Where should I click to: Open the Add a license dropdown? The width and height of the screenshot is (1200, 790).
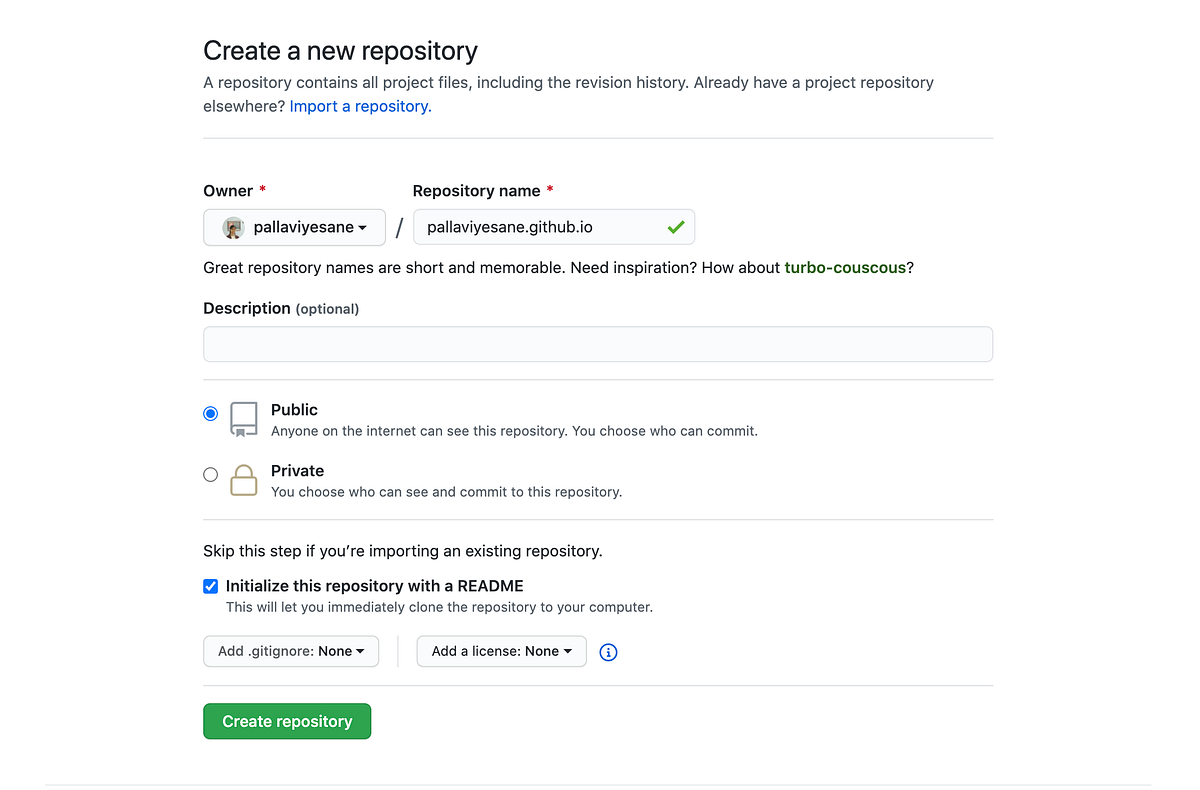(x=501, y=651)
